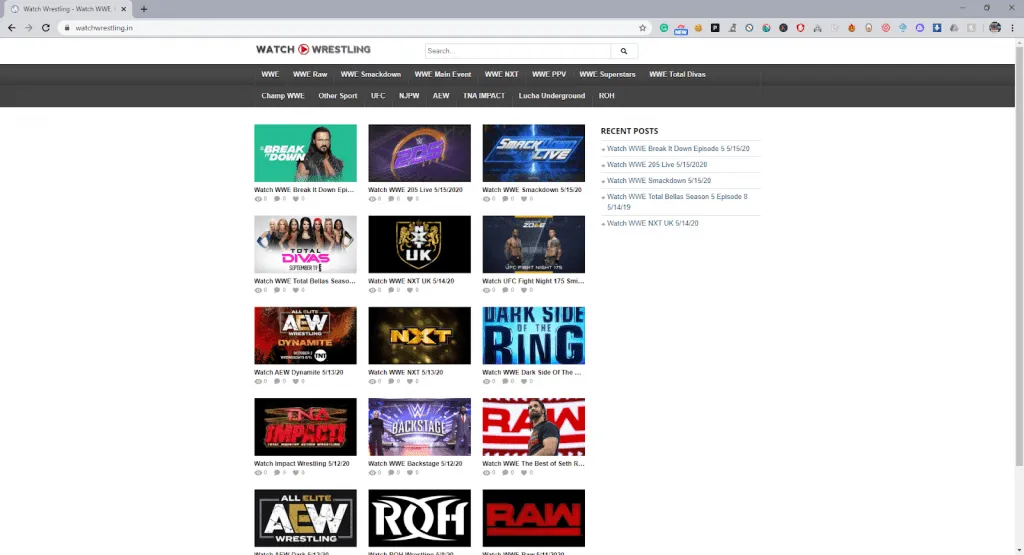Click the magnifier search button on site
This screenshot has width=1024, height=555.
click(624, 51)
